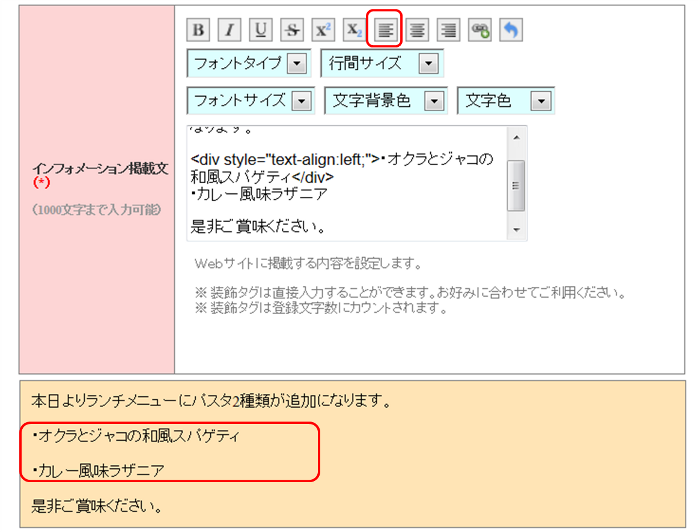Click the blue undo arrow icon
Screen dimensions: 700x532
[511, 30]
